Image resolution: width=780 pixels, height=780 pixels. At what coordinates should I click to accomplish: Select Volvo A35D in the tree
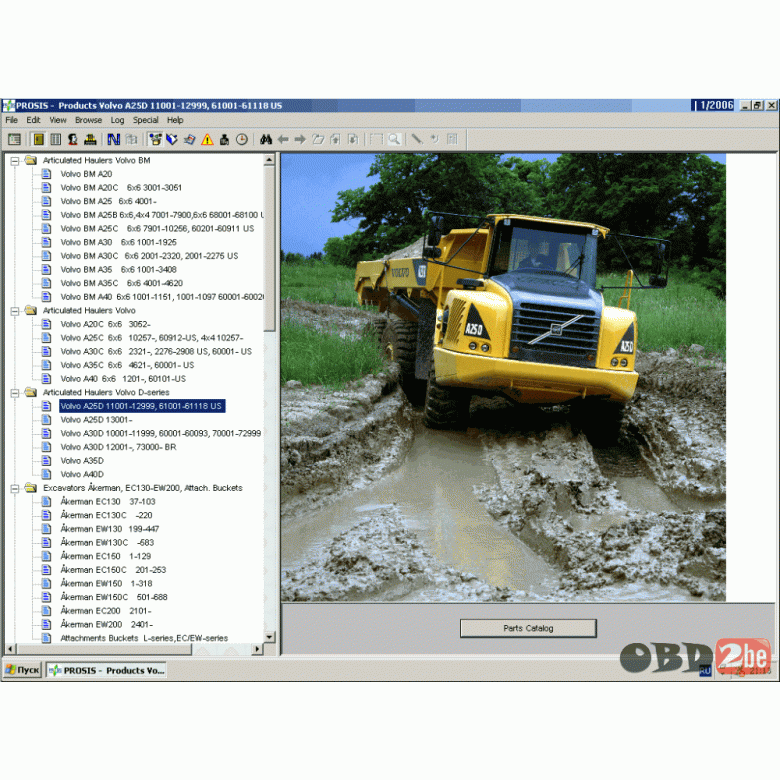(x=82, y=461)
